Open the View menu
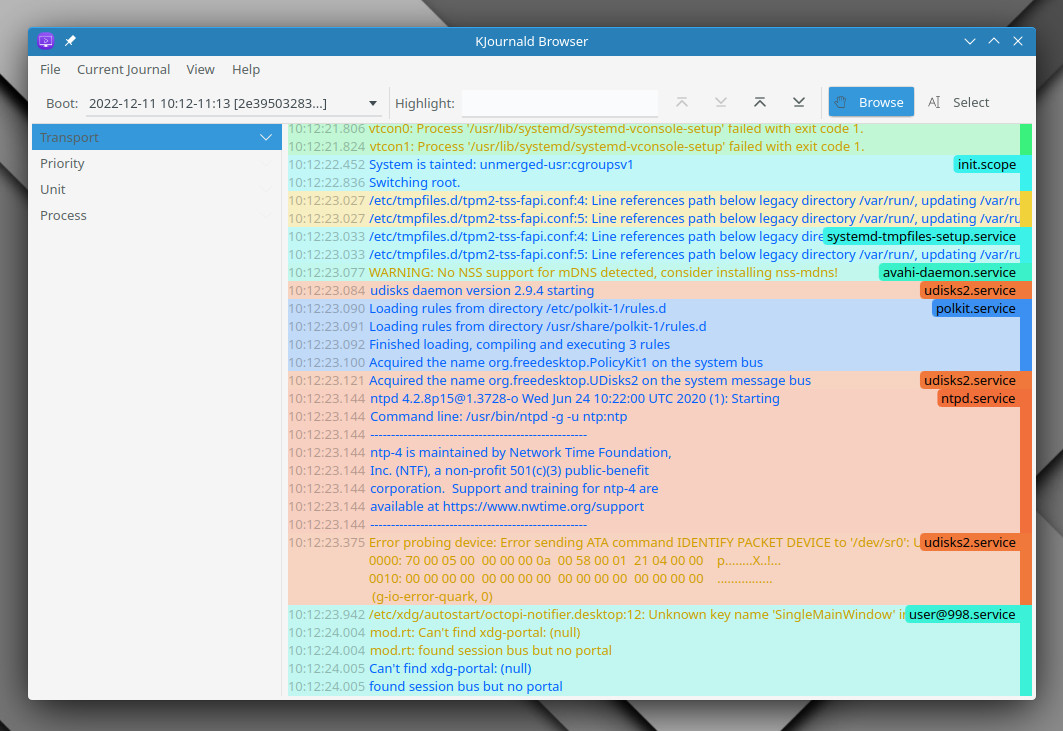The width and height of the screenshot is (1063, 731). (x=200, y=69)
